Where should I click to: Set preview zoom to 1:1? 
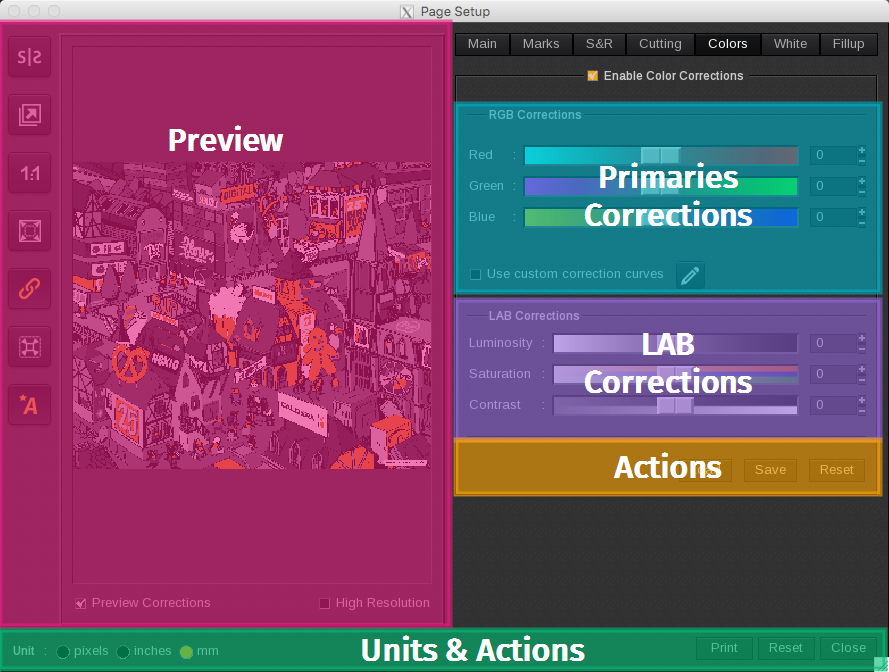tap(29, 174)
